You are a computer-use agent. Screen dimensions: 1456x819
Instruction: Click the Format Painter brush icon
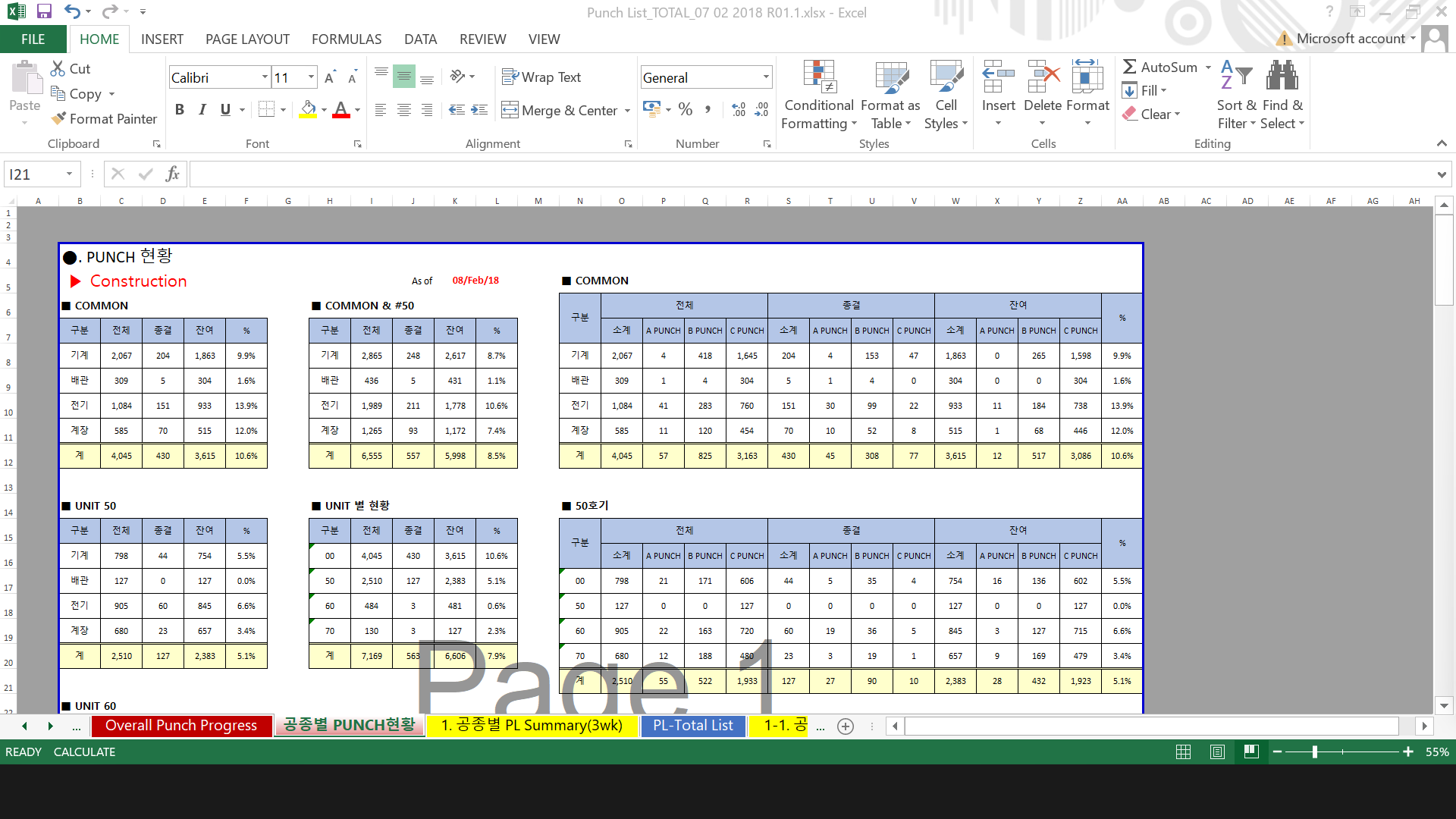(x=58, y=118)
